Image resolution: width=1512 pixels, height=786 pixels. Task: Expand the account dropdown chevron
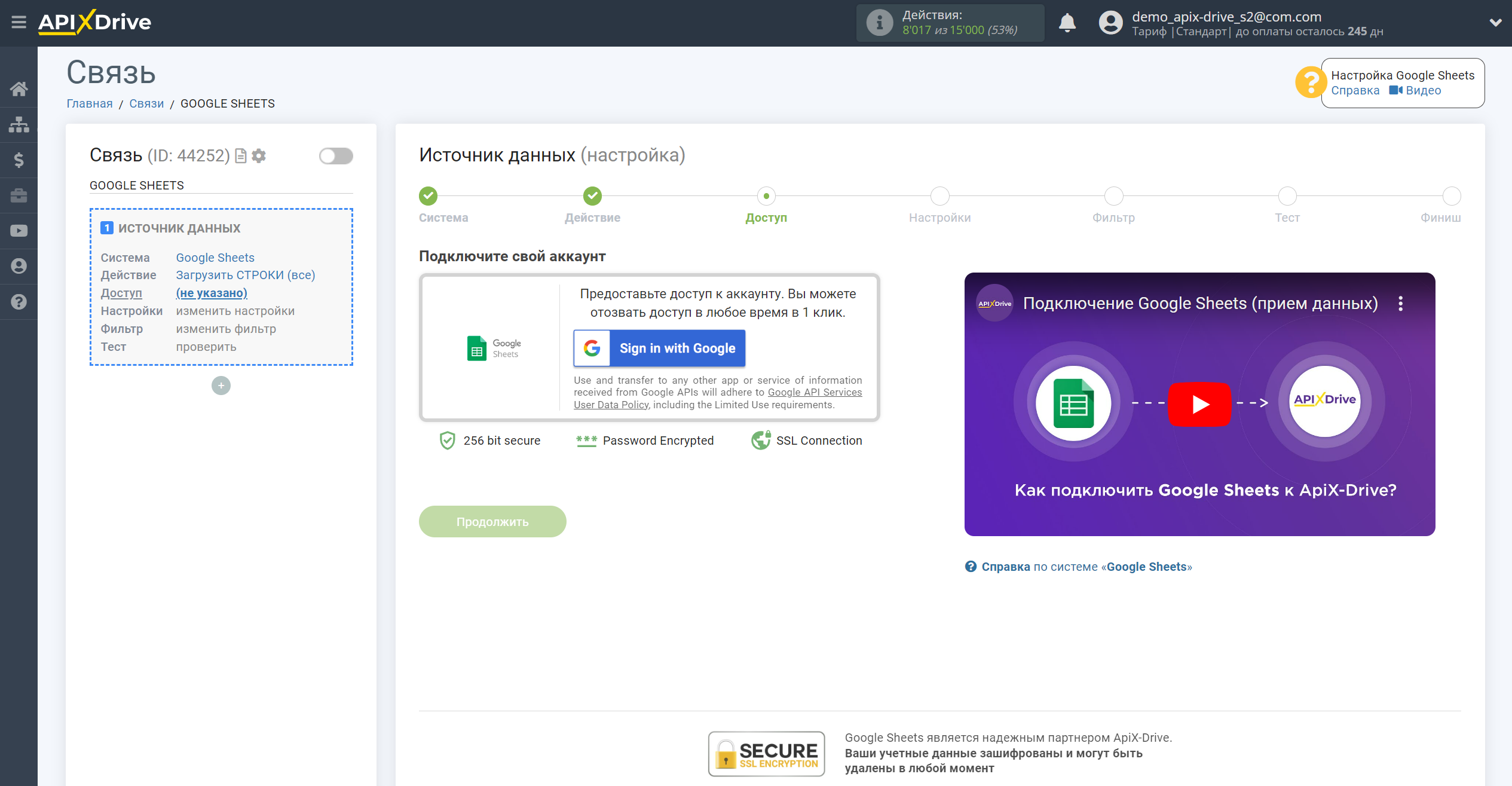pos(1495,23)
